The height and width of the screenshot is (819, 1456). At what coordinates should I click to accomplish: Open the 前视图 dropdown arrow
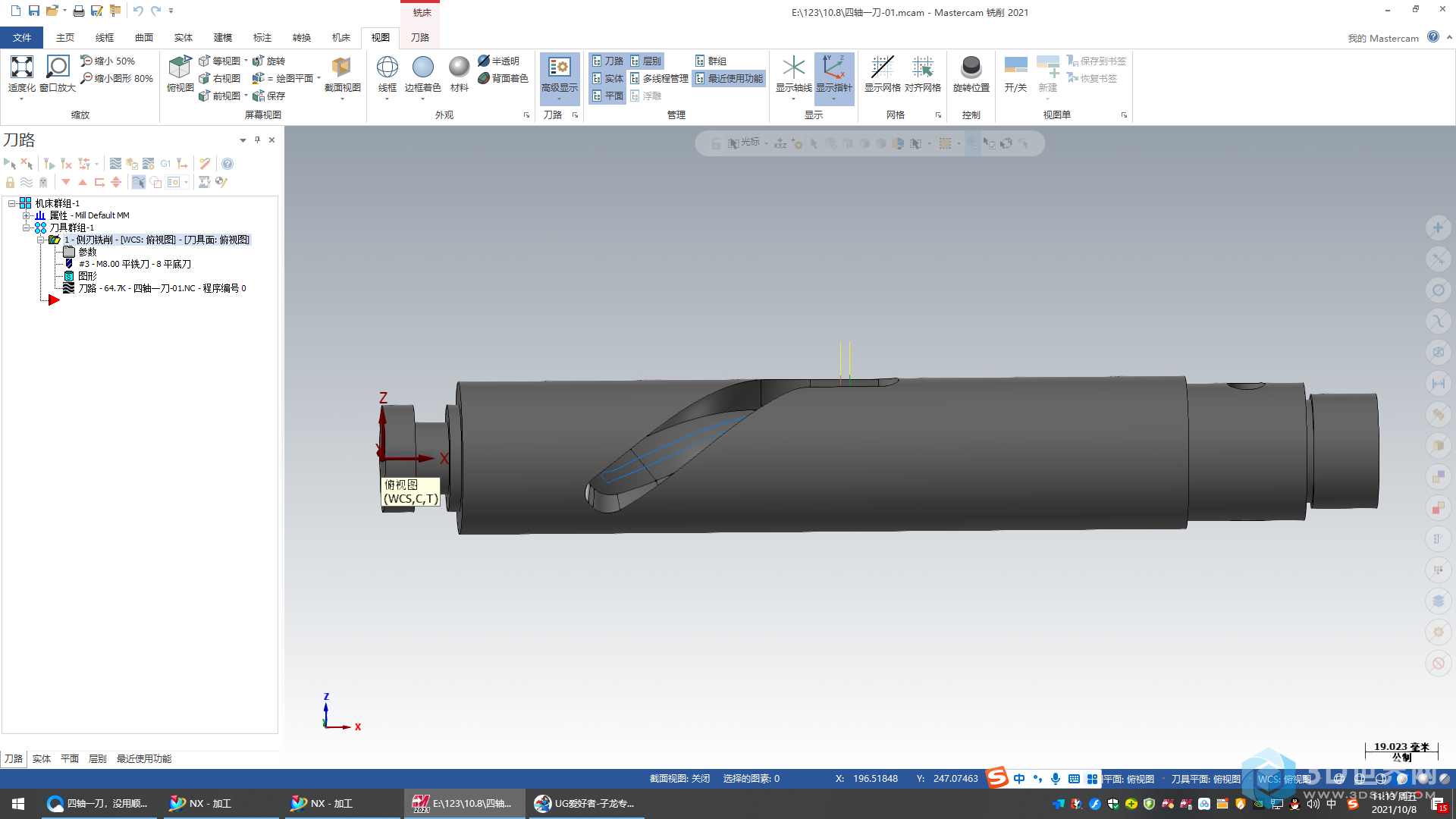[x=246, y=96]
